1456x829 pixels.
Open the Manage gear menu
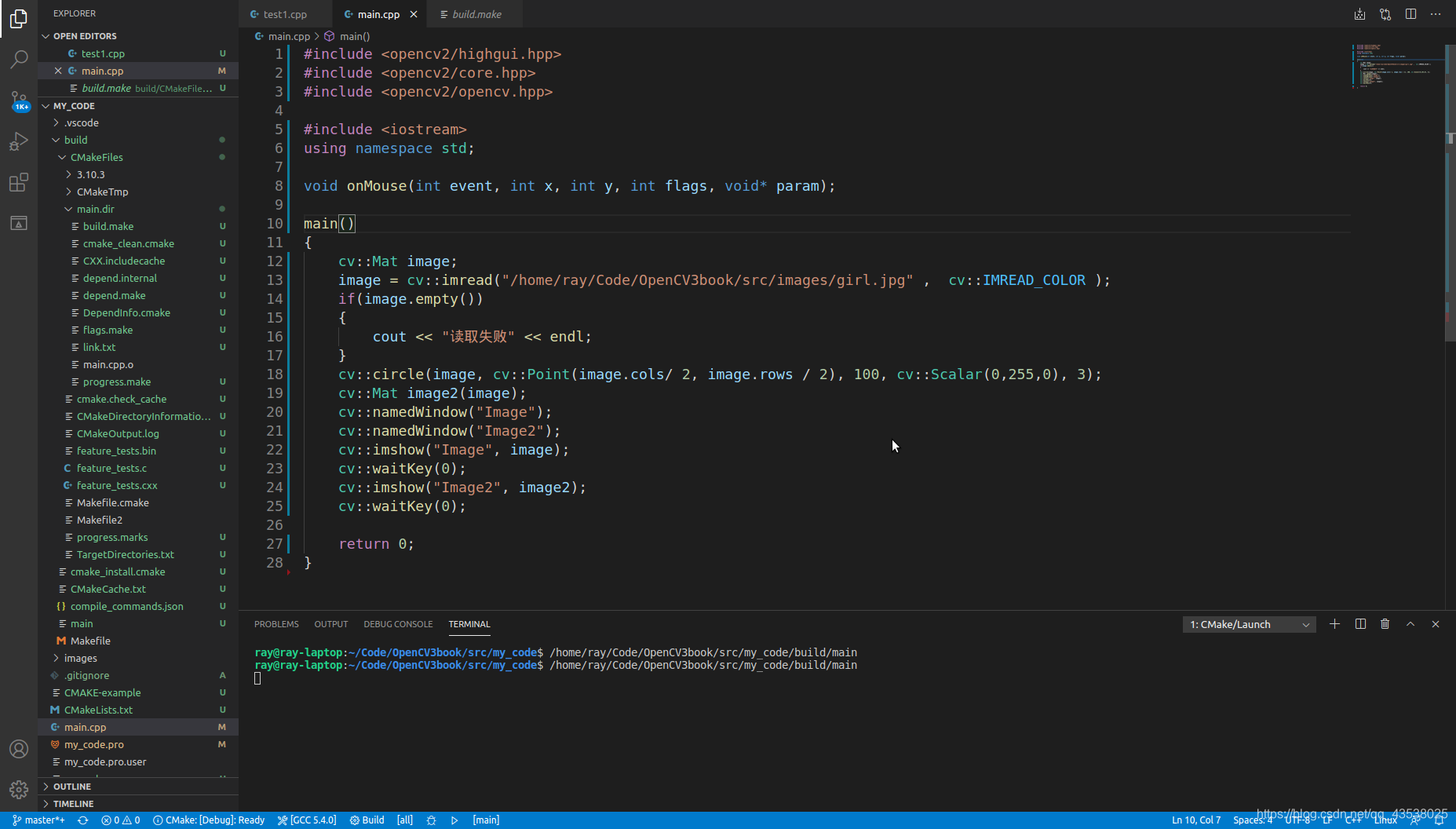[19, 790]
